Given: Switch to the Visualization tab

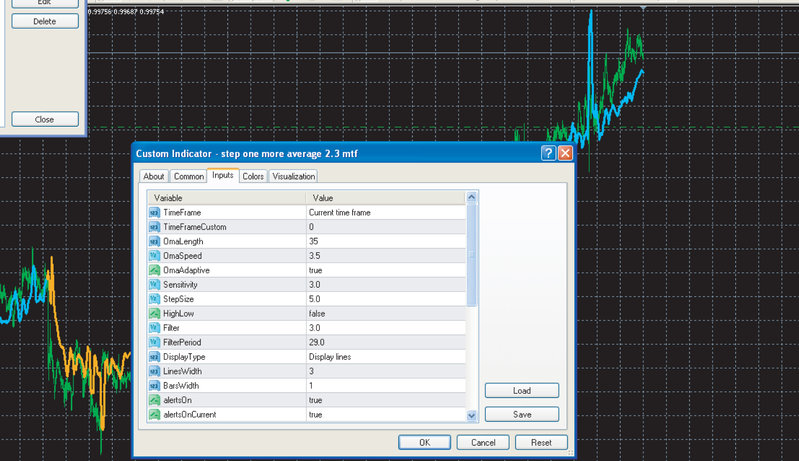Looking at the screenshot, I should click(x=293, y=176).
